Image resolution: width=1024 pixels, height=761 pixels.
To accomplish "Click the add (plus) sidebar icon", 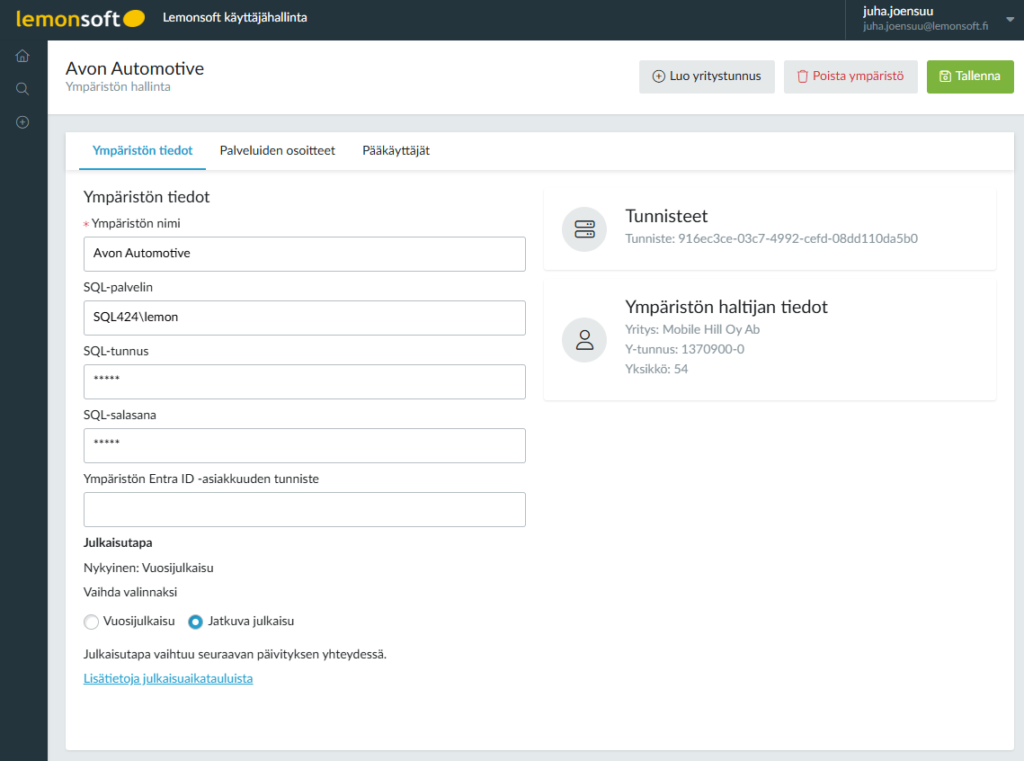I will pos(22,122).
